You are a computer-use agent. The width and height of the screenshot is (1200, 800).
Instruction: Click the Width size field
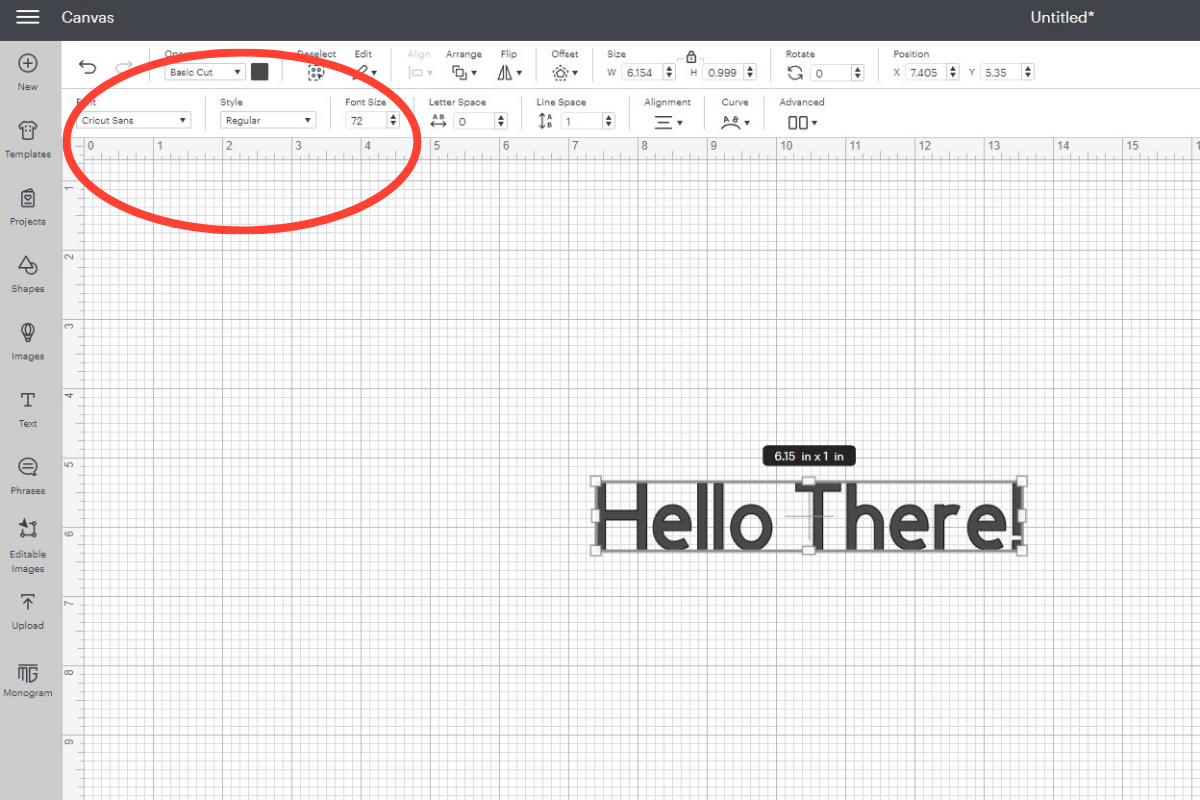(x=643, y=72)
